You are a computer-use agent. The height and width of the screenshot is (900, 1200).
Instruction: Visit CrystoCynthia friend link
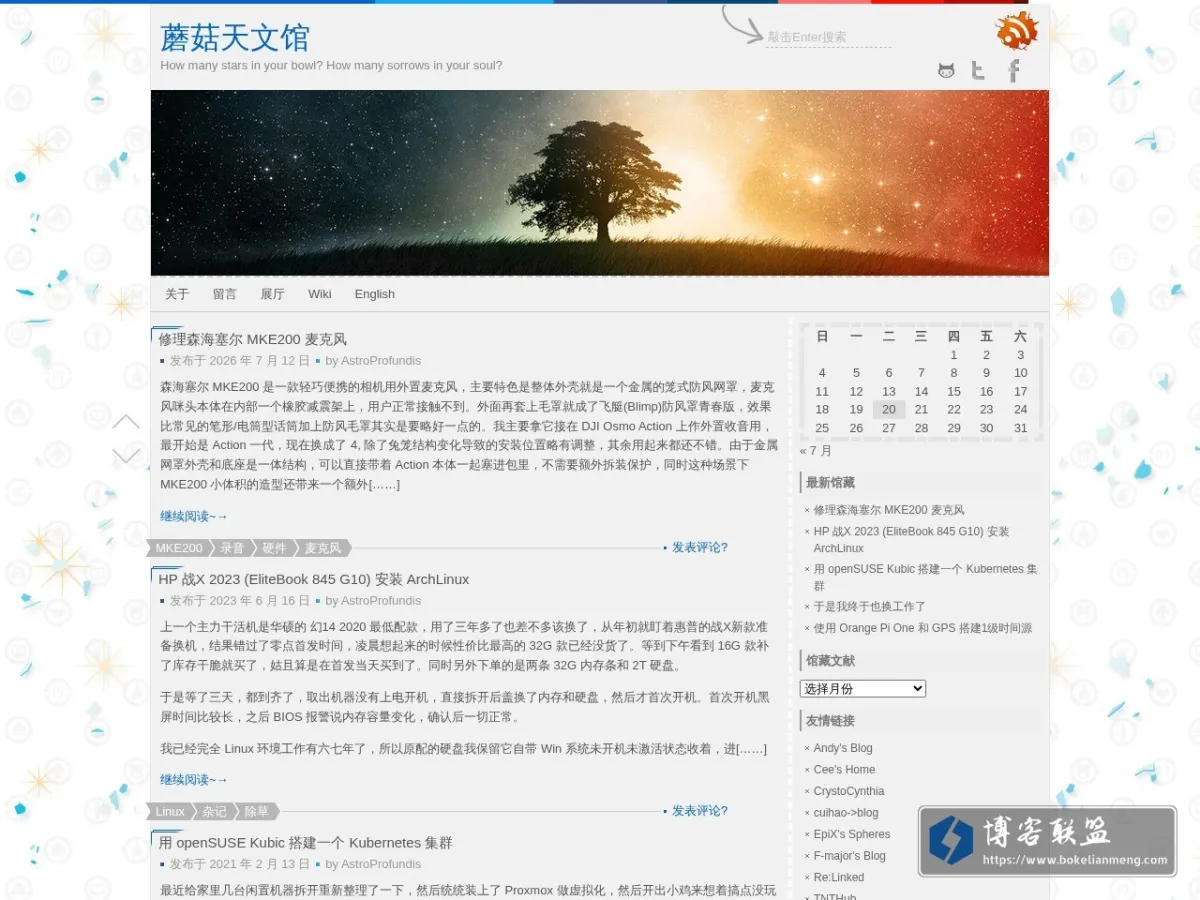(x=849, y=791)
